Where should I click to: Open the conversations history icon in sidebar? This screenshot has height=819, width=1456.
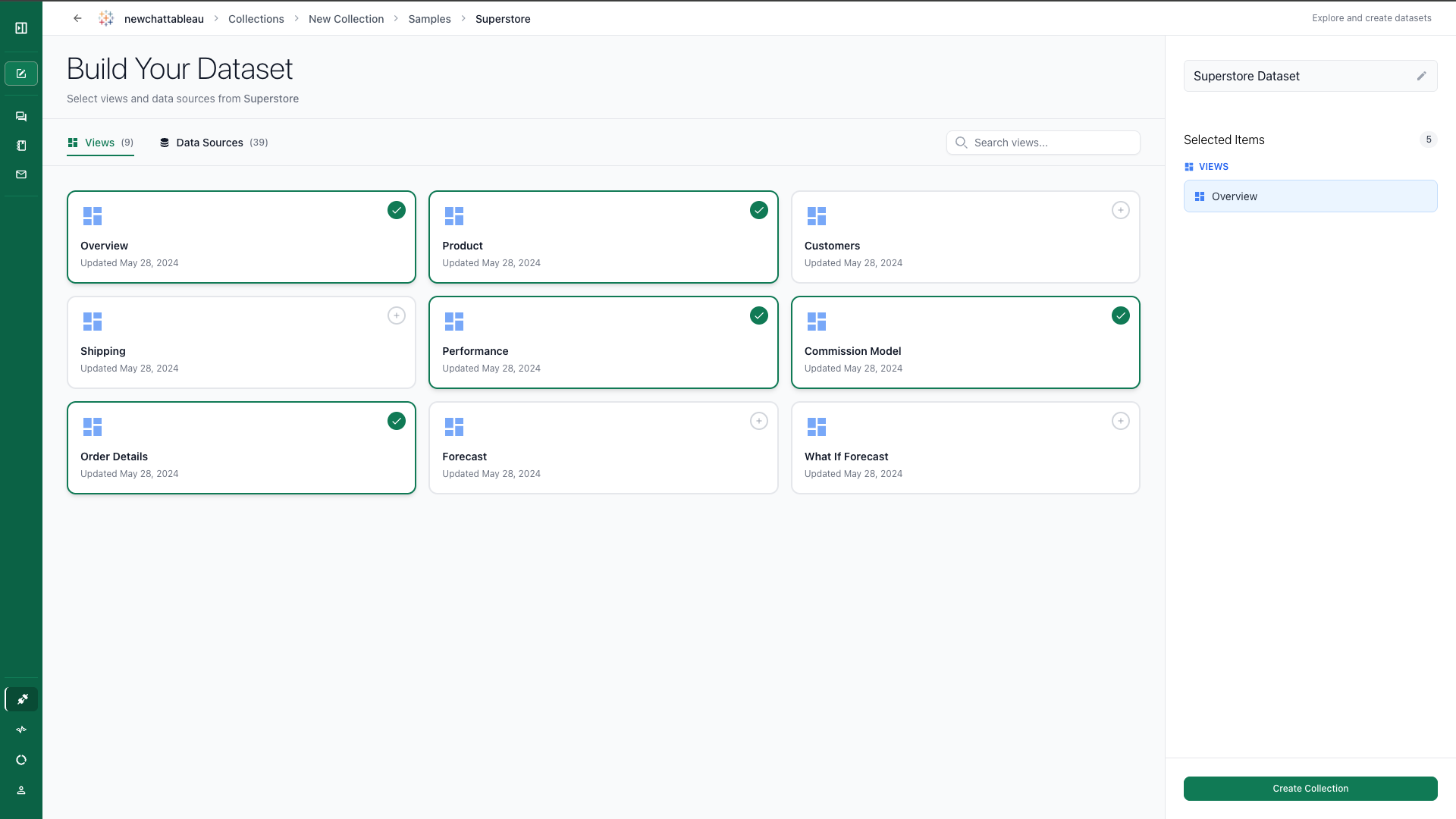pos(20,116)
